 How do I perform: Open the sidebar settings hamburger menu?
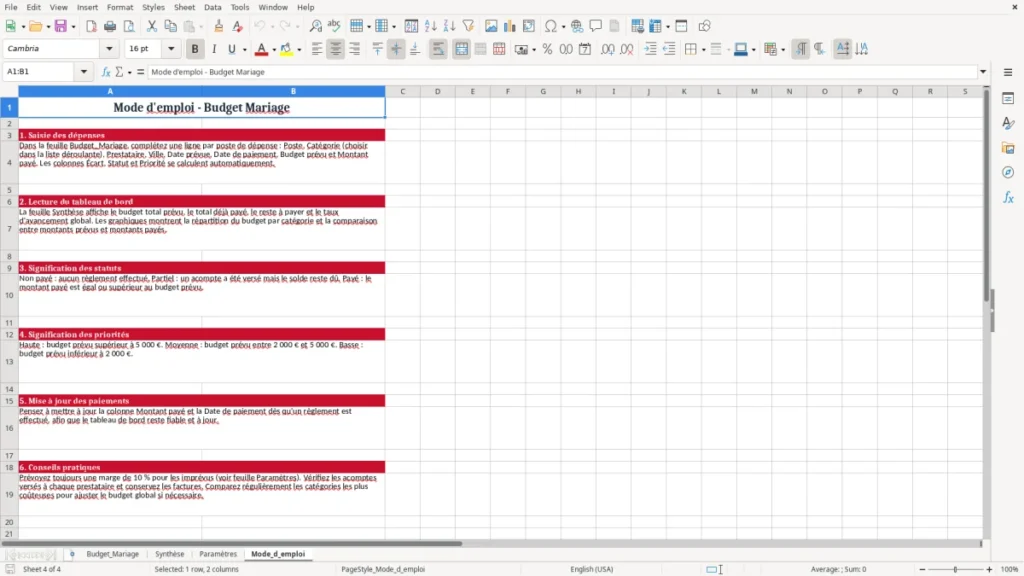(x=1008, y=72)
